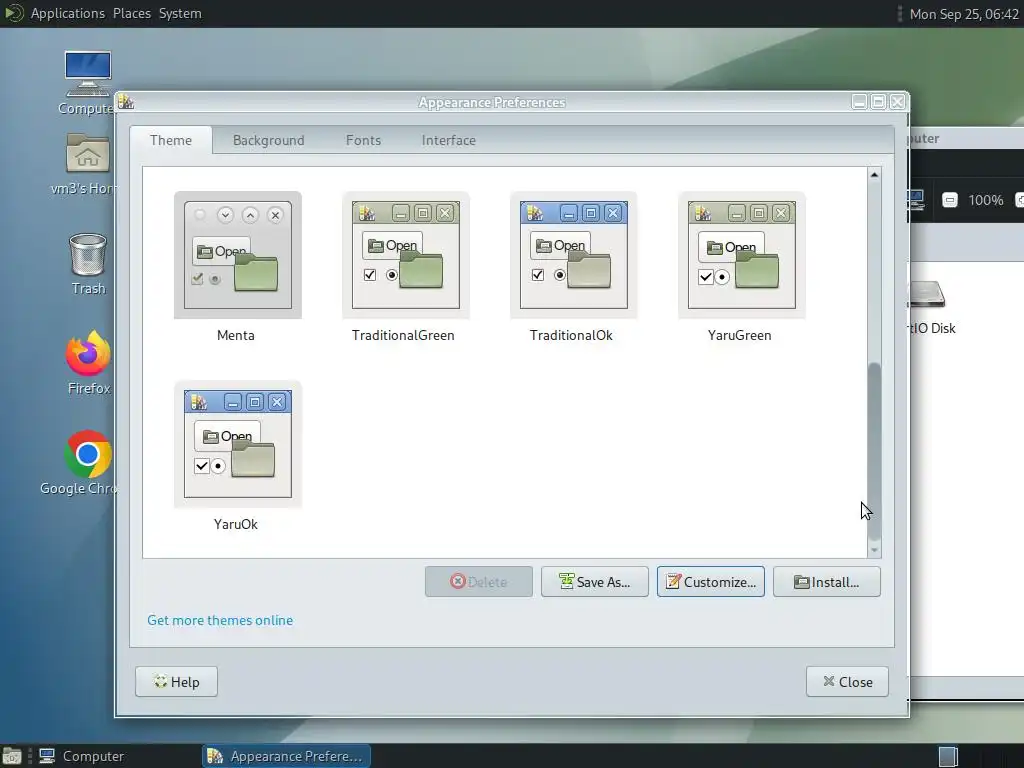Screen dimensions: 1024x768
Task: Click scrollbar up arrow in theme list
Action: pyautogui.click(x=874, y=174)
